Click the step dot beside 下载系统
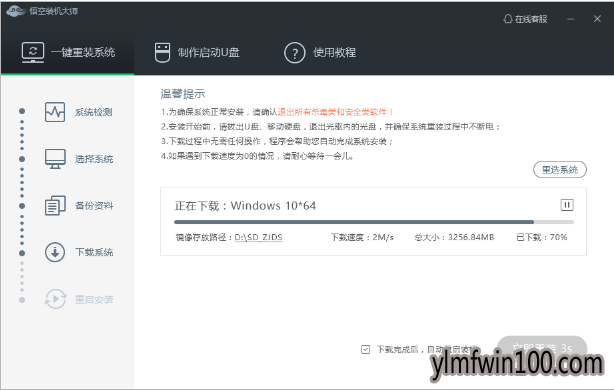614x390 pixels. 22,253
